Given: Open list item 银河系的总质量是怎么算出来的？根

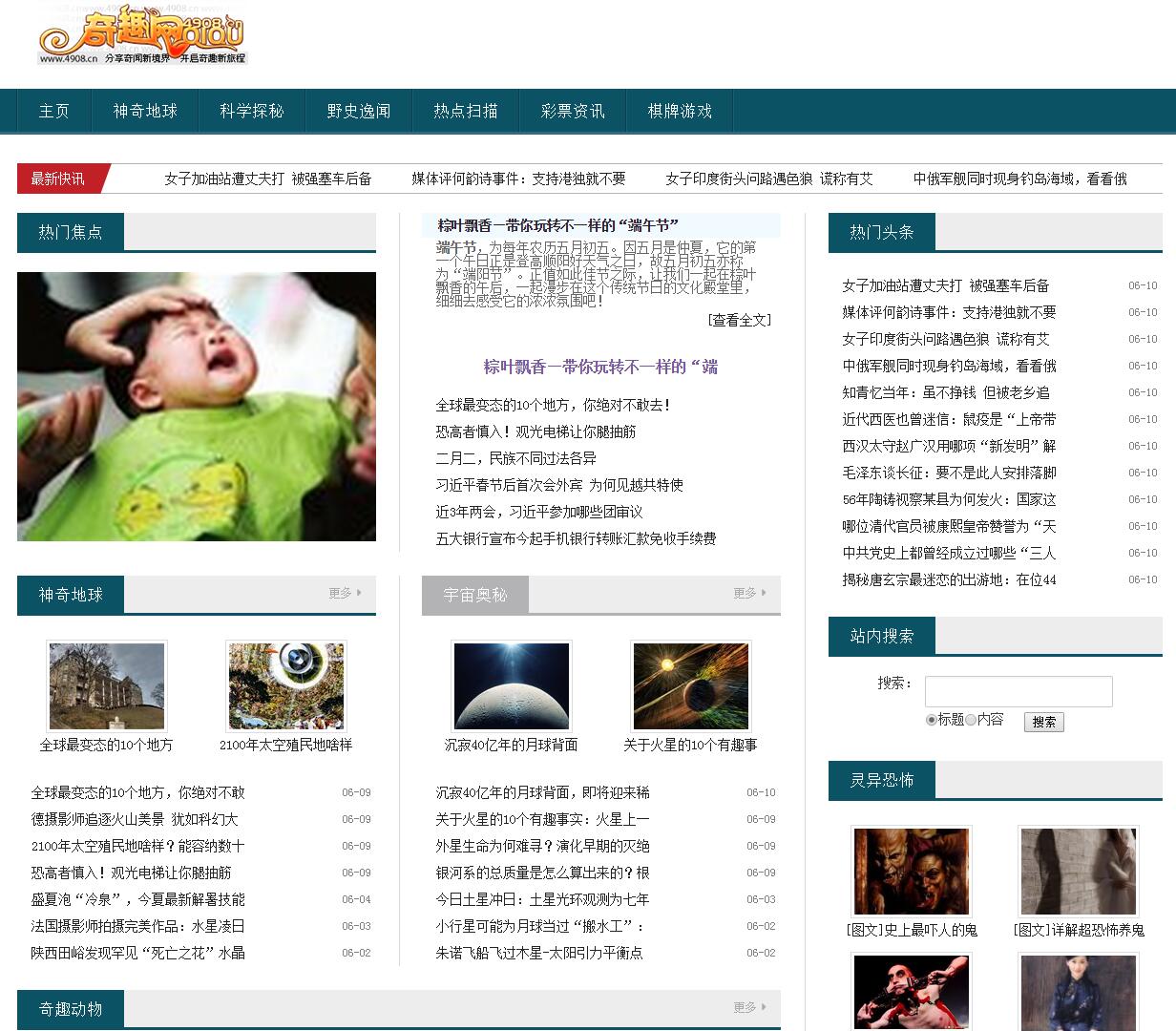Looking at the screenshot, I should (x=542, y=873).
